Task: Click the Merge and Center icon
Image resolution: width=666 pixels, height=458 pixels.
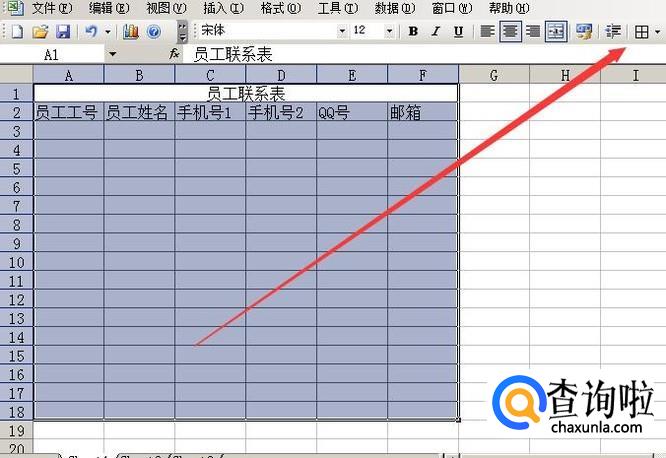Action: pyautogui.click(x=555, y=31)
